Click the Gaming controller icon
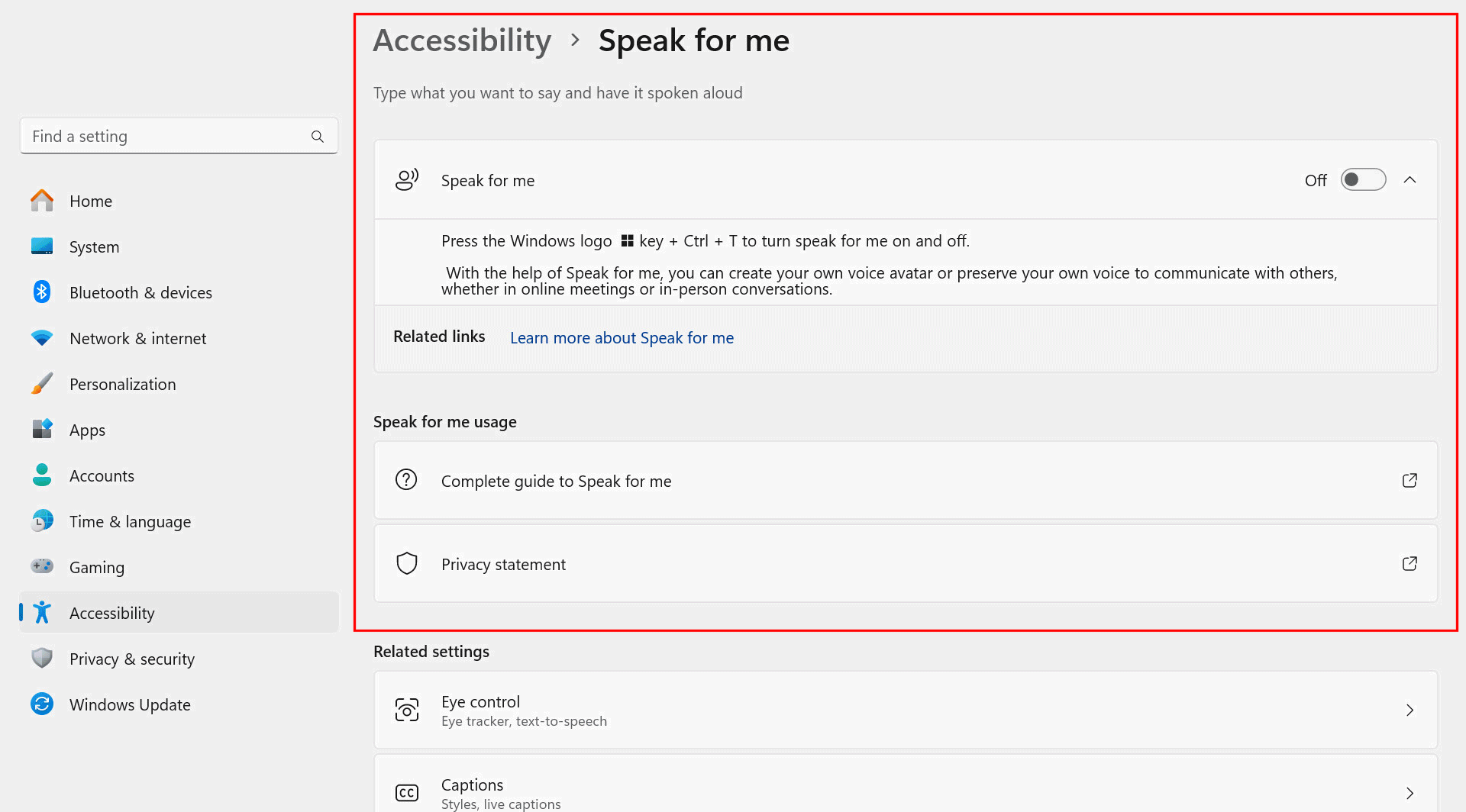 pyautogui.click(x=42, y=567)
